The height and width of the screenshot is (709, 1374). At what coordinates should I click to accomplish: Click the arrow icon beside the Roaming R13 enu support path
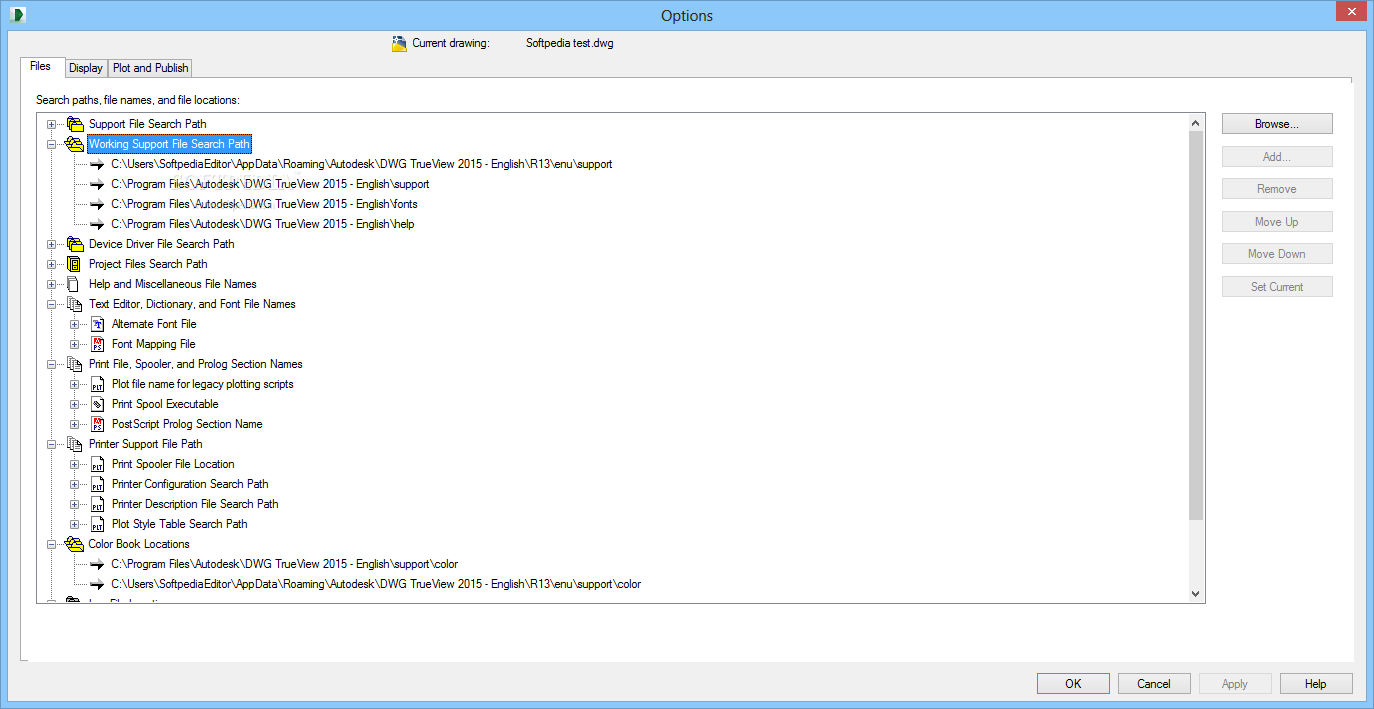[x=97, y=164]
